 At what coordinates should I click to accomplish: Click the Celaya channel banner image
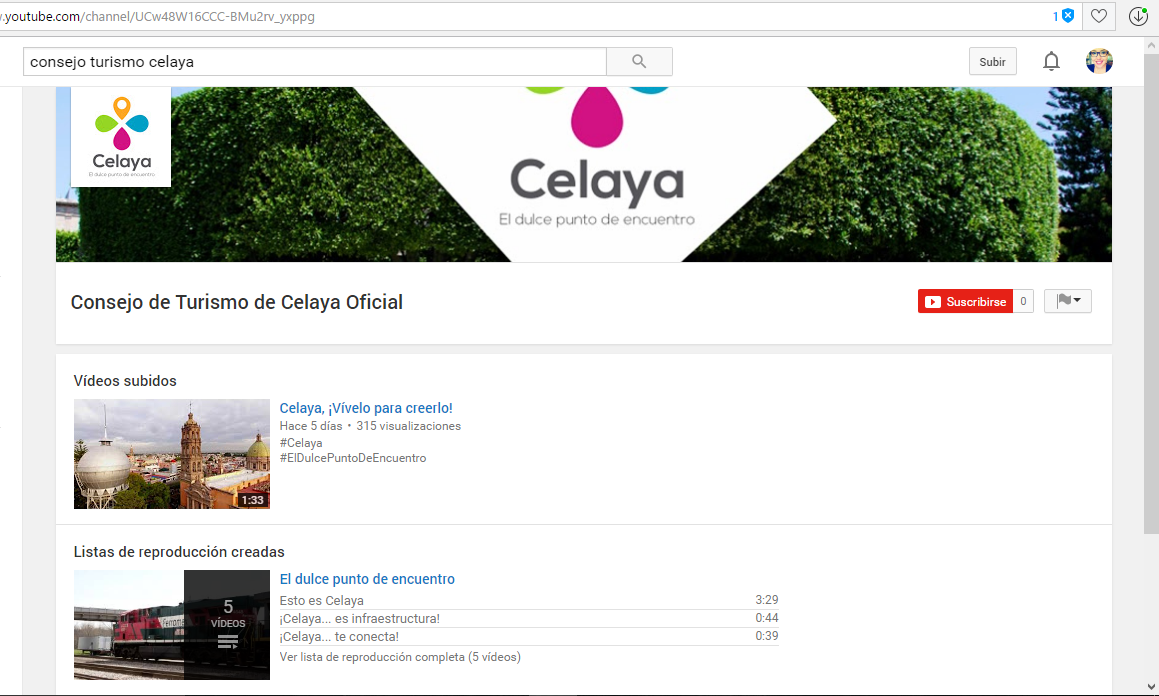(x=584, y=174)
